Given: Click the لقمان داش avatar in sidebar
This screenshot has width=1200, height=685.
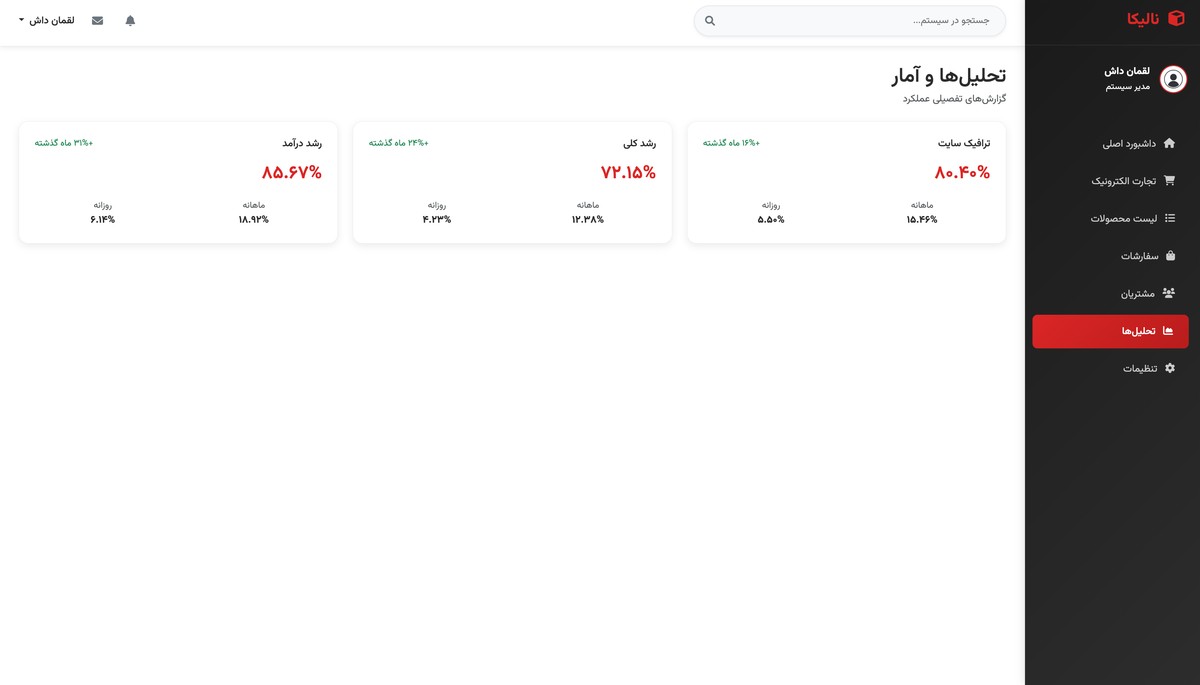Looking at the screenshot, I should pos(1173,77).
